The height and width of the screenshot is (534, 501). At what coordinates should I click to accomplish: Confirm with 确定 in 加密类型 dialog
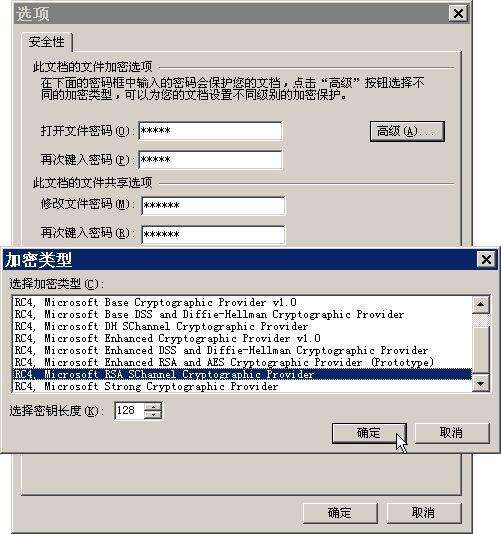click(369, 433)
